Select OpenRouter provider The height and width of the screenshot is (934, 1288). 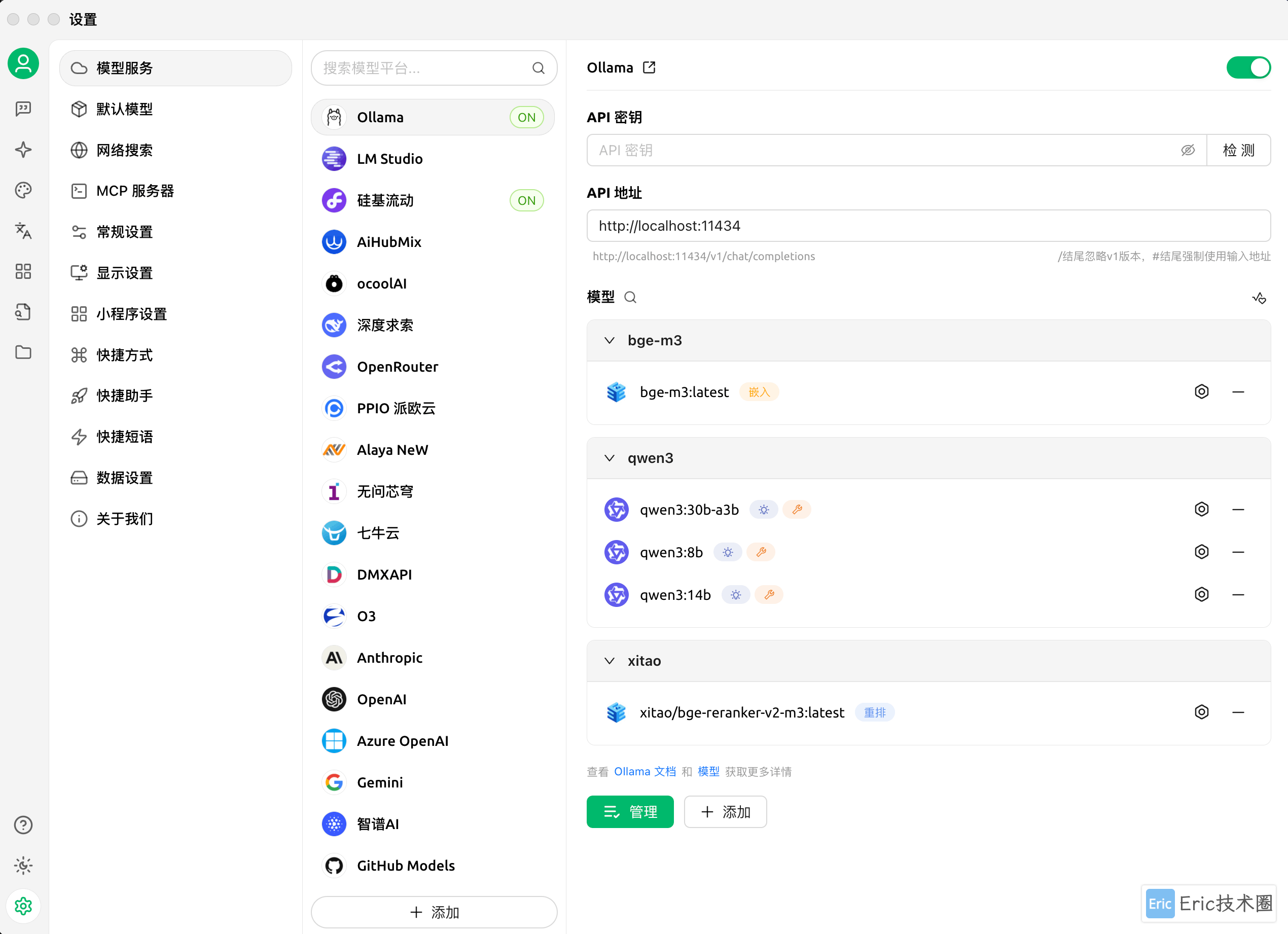point(433,367)
